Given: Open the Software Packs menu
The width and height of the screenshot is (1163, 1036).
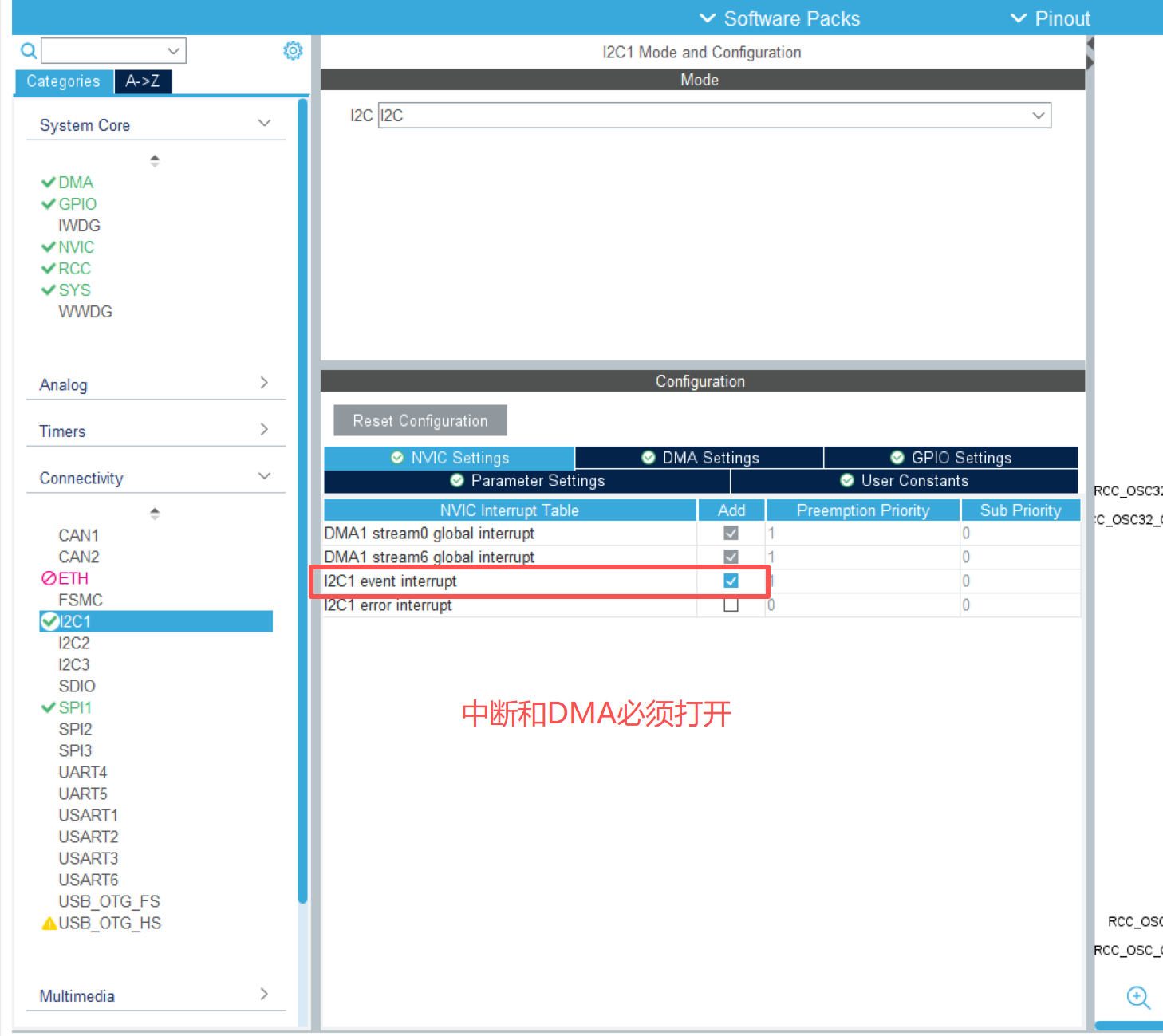Looking at the screenshot, I should click(x=779, y=18).
